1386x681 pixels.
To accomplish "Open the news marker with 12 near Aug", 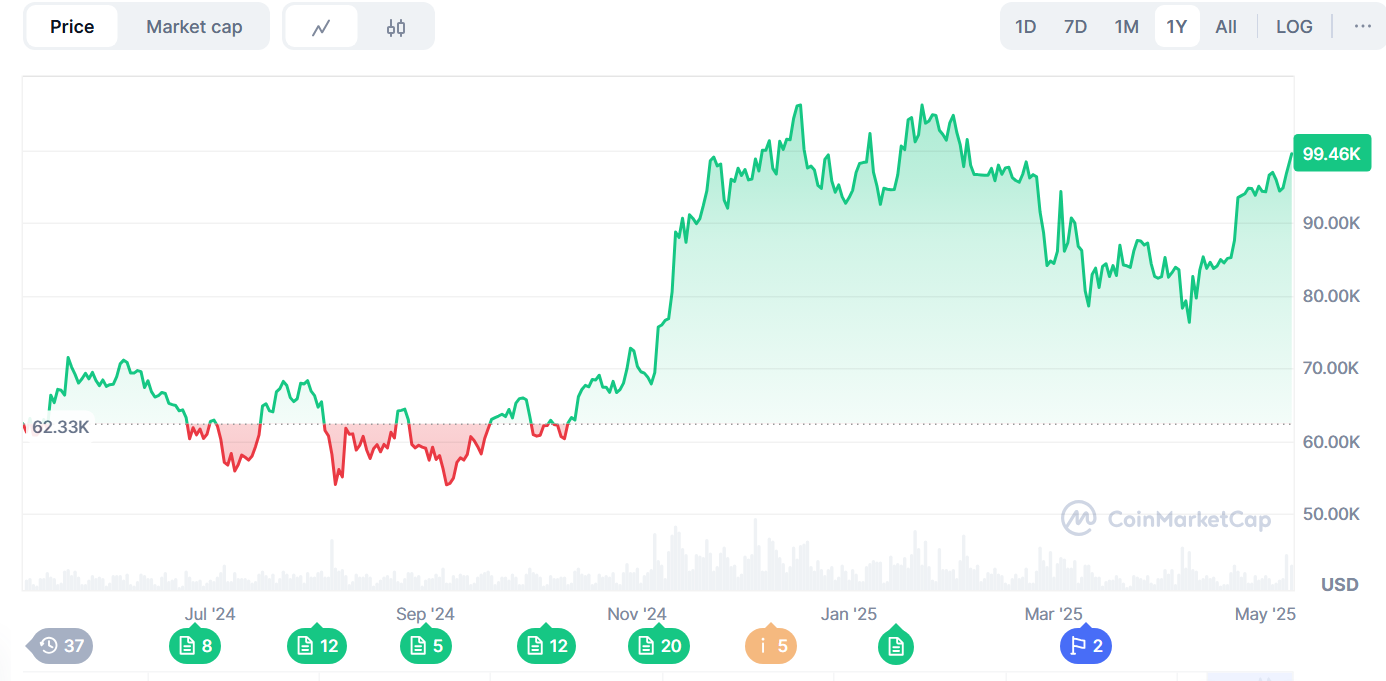I will point(316,646).
